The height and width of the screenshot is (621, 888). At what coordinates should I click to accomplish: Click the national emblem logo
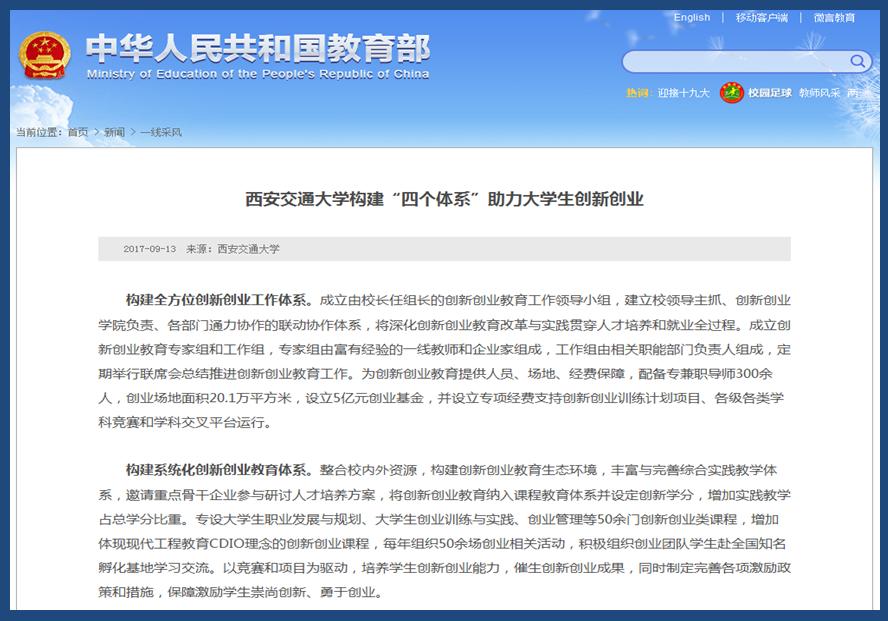coord(45,55)
